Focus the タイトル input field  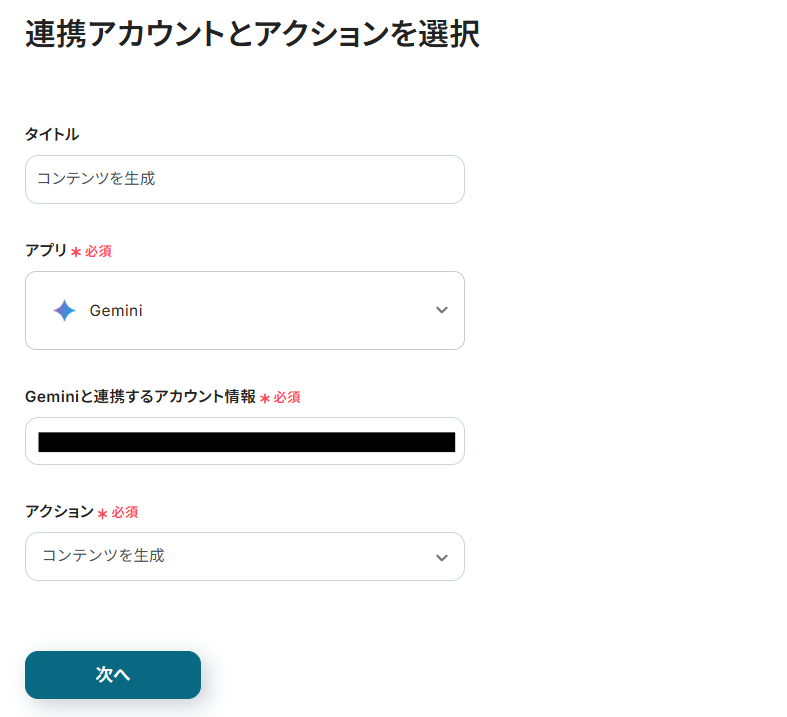(x=244, y=180)
